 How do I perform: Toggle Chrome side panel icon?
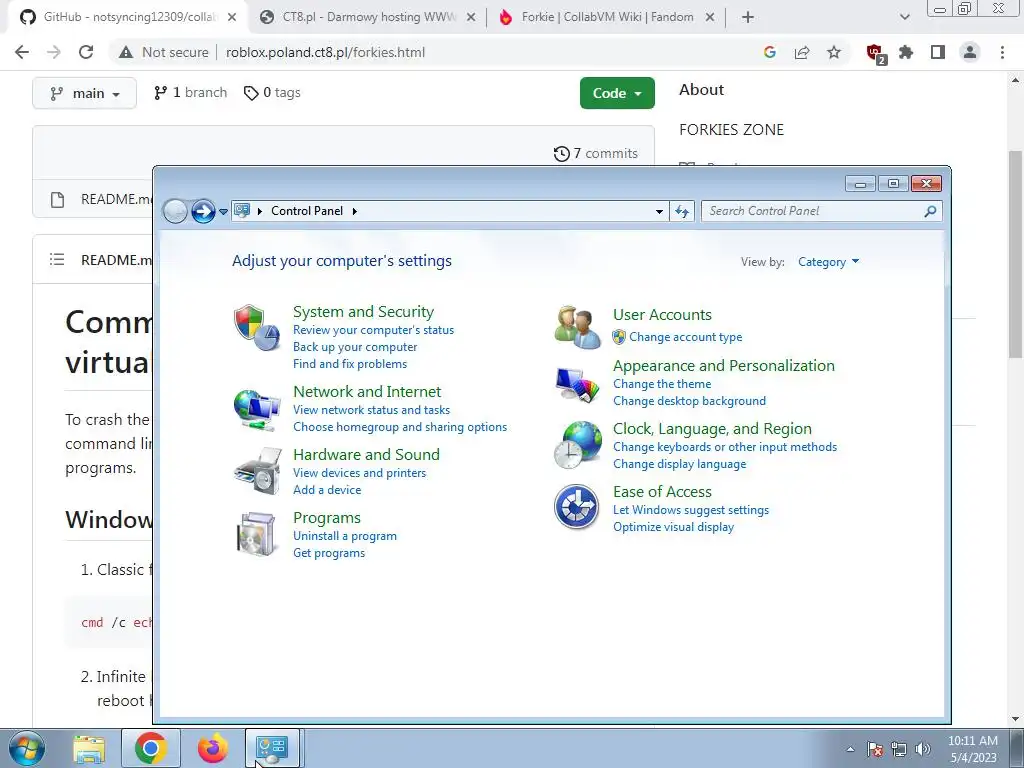click(x=938, y=52)
